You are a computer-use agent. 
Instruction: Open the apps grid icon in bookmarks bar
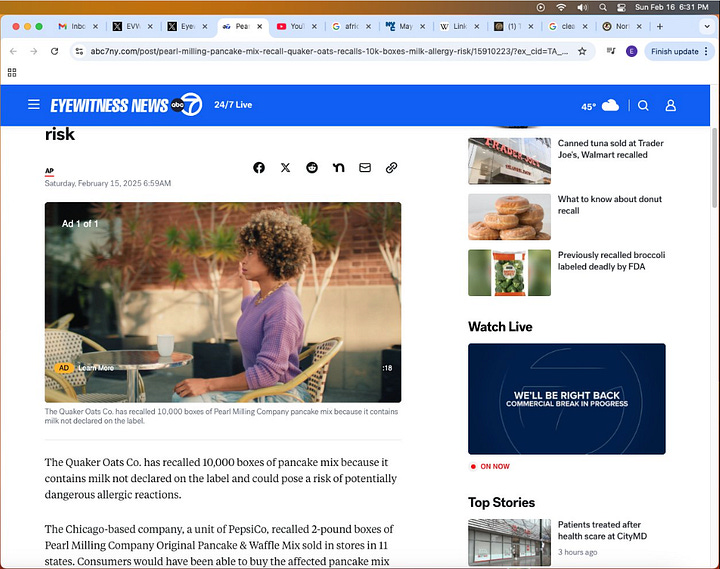[12, 73]
